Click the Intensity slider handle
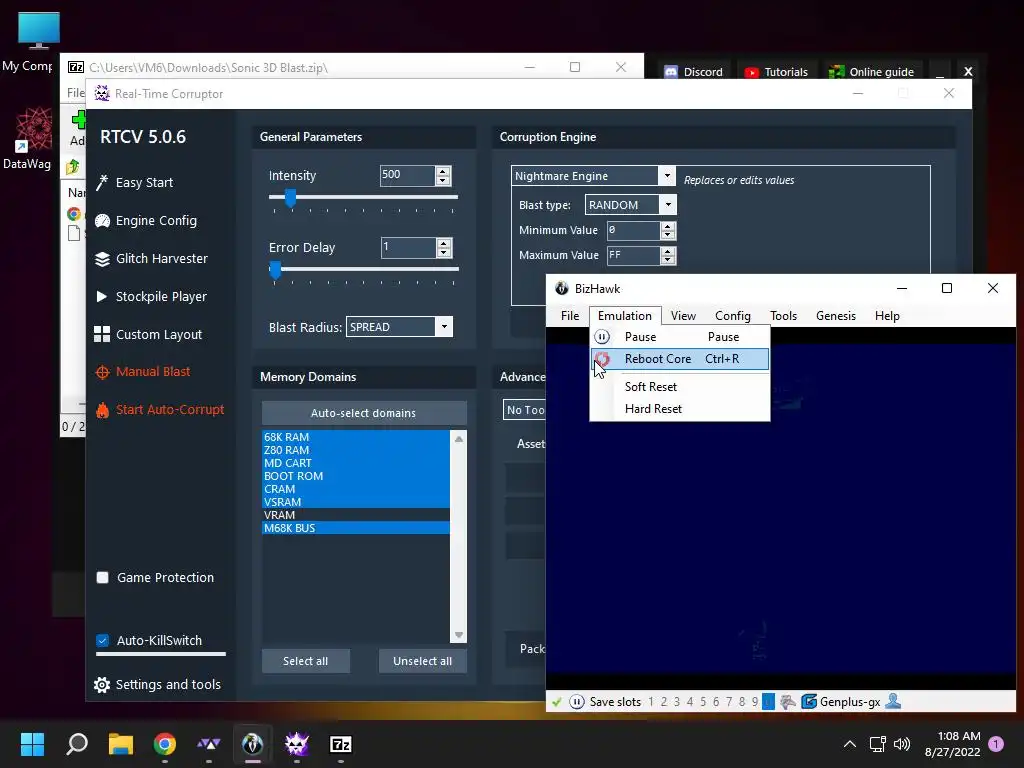The image size is (1024, 768). point(291,198)
